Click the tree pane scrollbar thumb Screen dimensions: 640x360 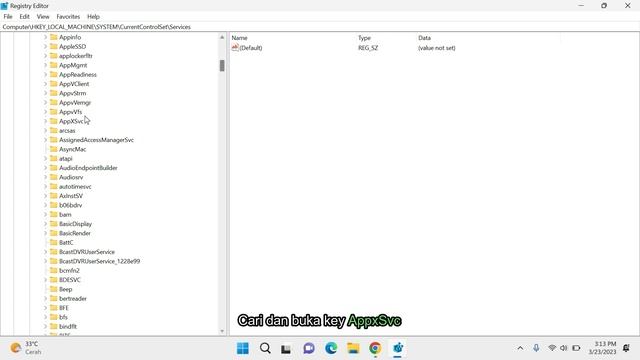pyautogui.click(x=222, y=65)
